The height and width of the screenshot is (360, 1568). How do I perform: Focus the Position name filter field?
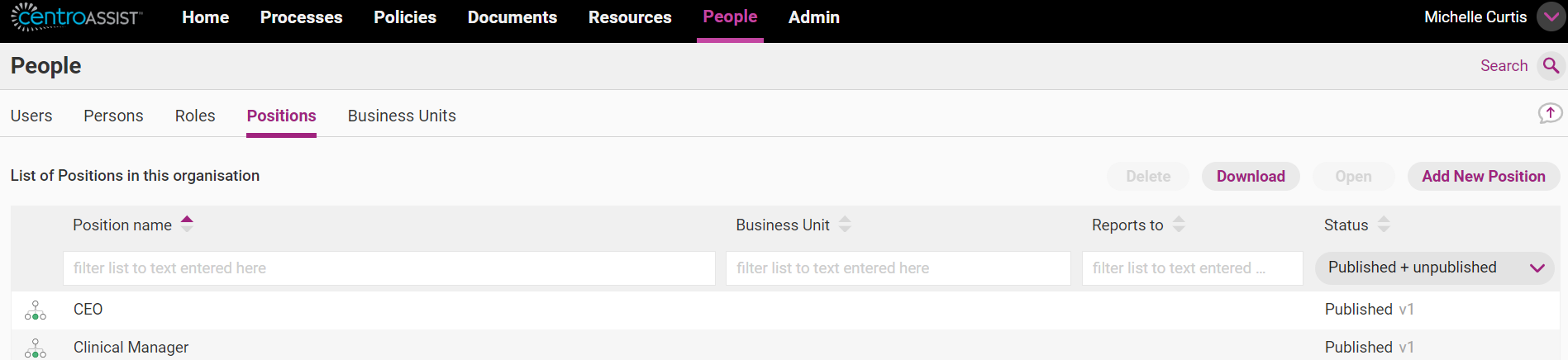389,268
